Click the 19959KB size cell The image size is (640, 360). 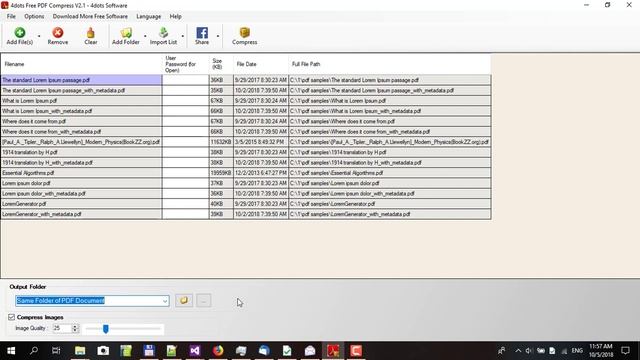[221, 173]
